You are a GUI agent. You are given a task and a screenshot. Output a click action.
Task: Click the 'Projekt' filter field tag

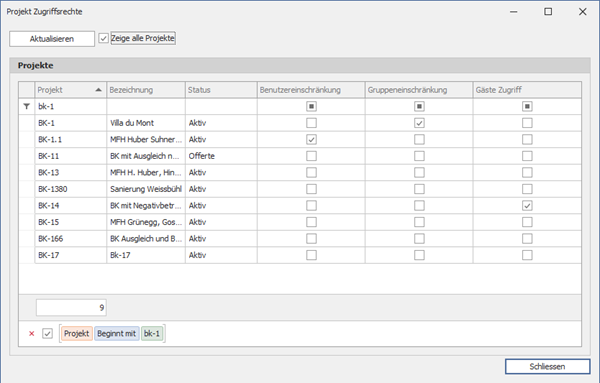pyautogui.click(x=77, y=334)
